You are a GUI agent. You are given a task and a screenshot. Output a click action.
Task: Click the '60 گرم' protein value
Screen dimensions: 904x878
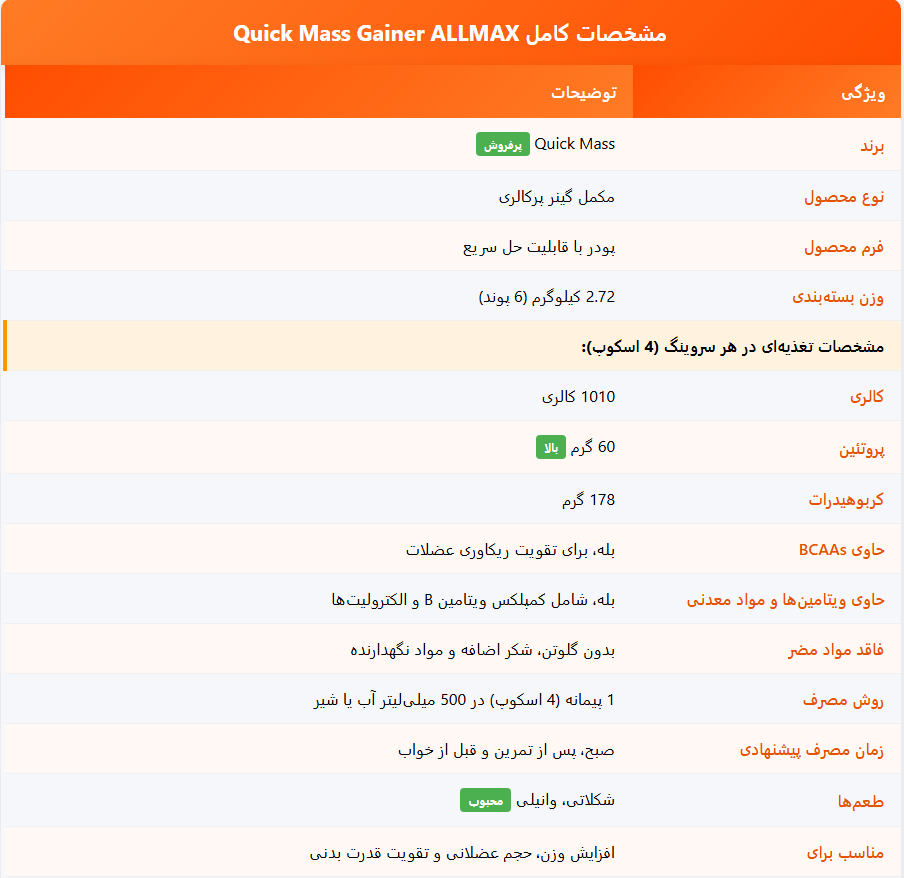click(x=593, y=447)
